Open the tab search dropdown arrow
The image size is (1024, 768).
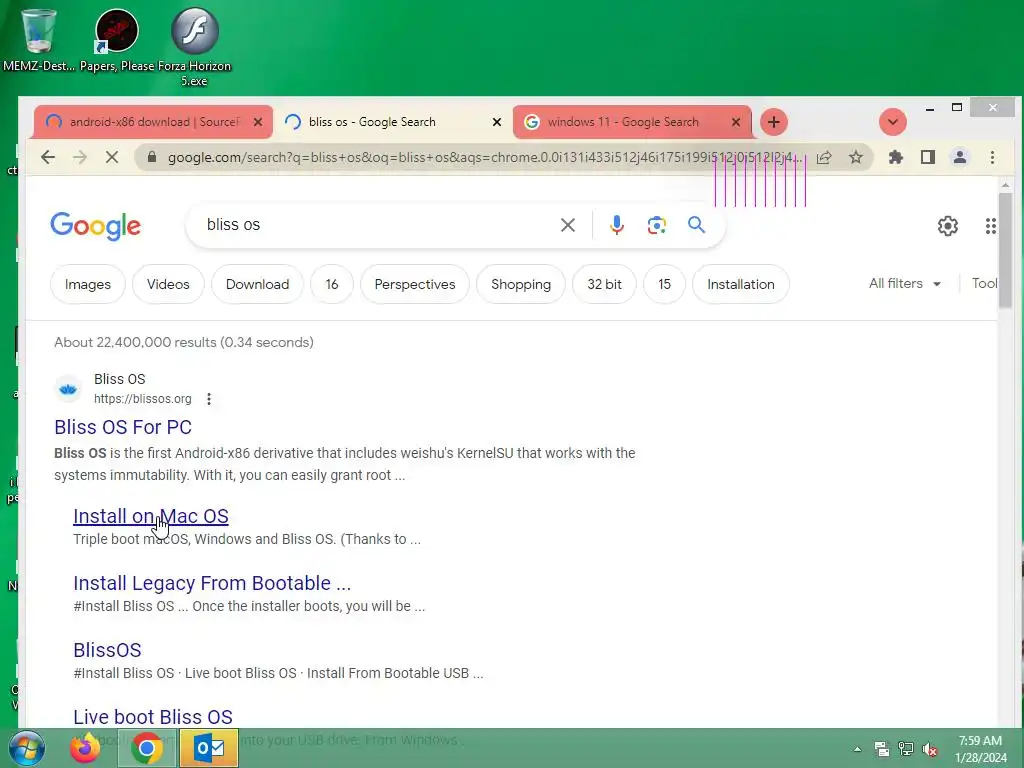893,122
